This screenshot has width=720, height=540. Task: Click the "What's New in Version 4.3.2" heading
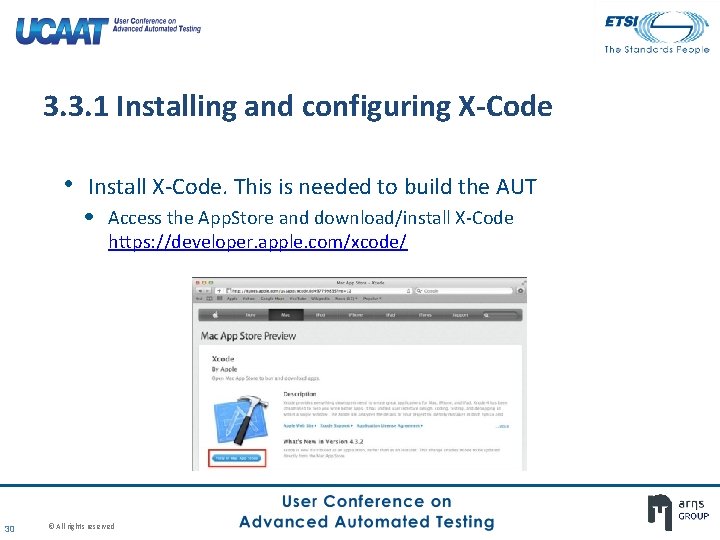click(x=323, y=441)
